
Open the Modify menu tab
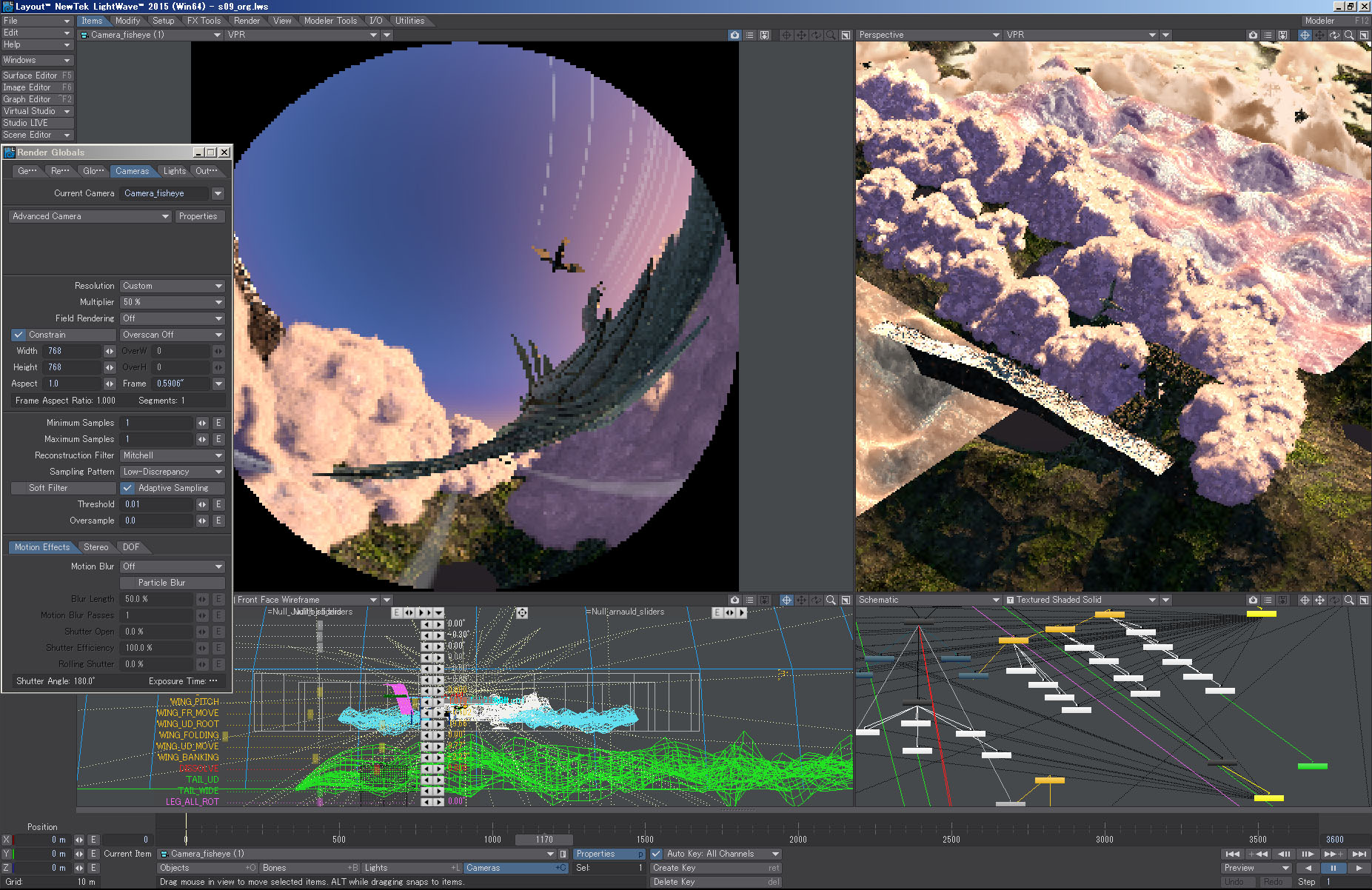tap(127, 21)
